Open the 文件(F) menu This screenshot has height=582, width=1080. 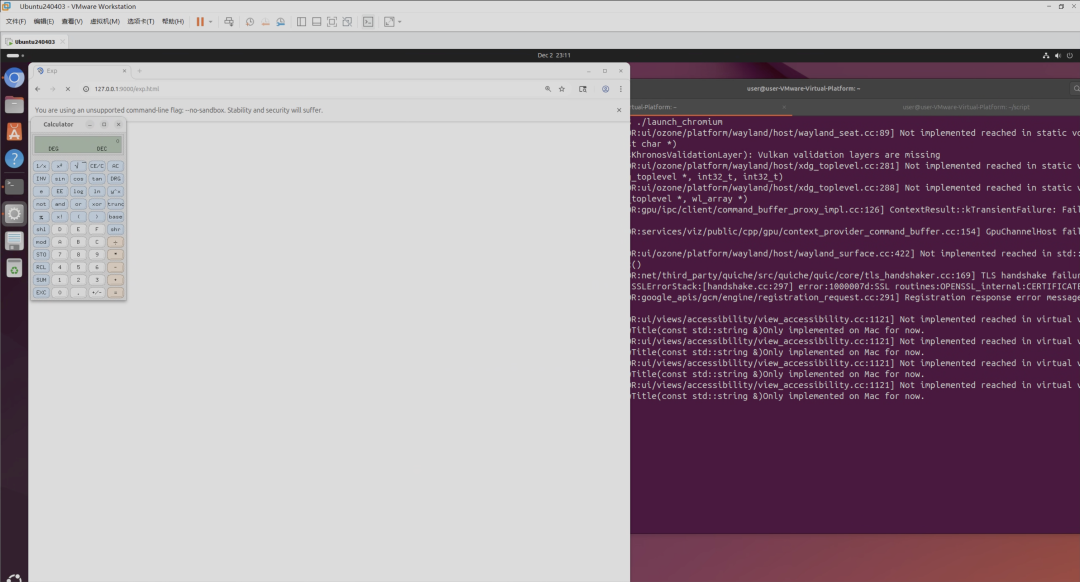(16, 21)
